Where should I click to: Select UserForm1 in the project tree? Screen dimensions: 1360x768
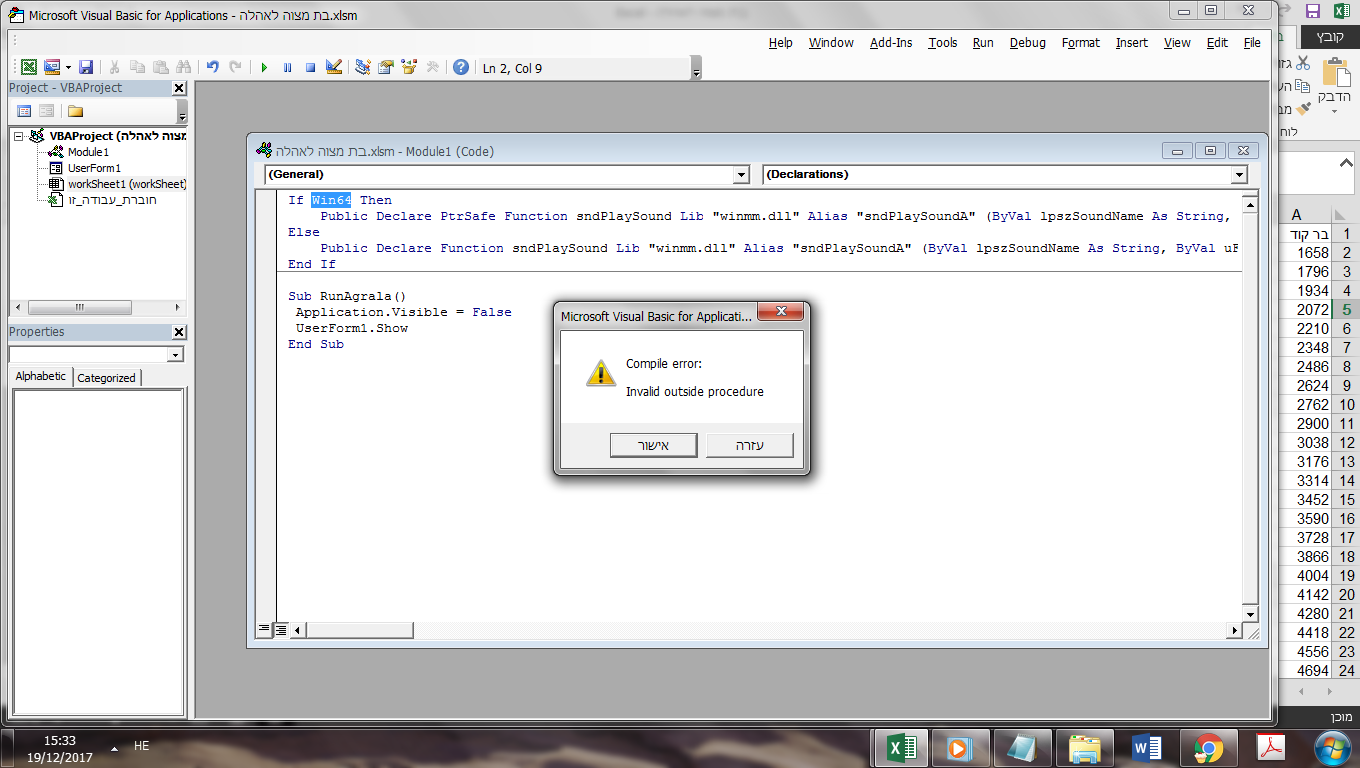94,168
